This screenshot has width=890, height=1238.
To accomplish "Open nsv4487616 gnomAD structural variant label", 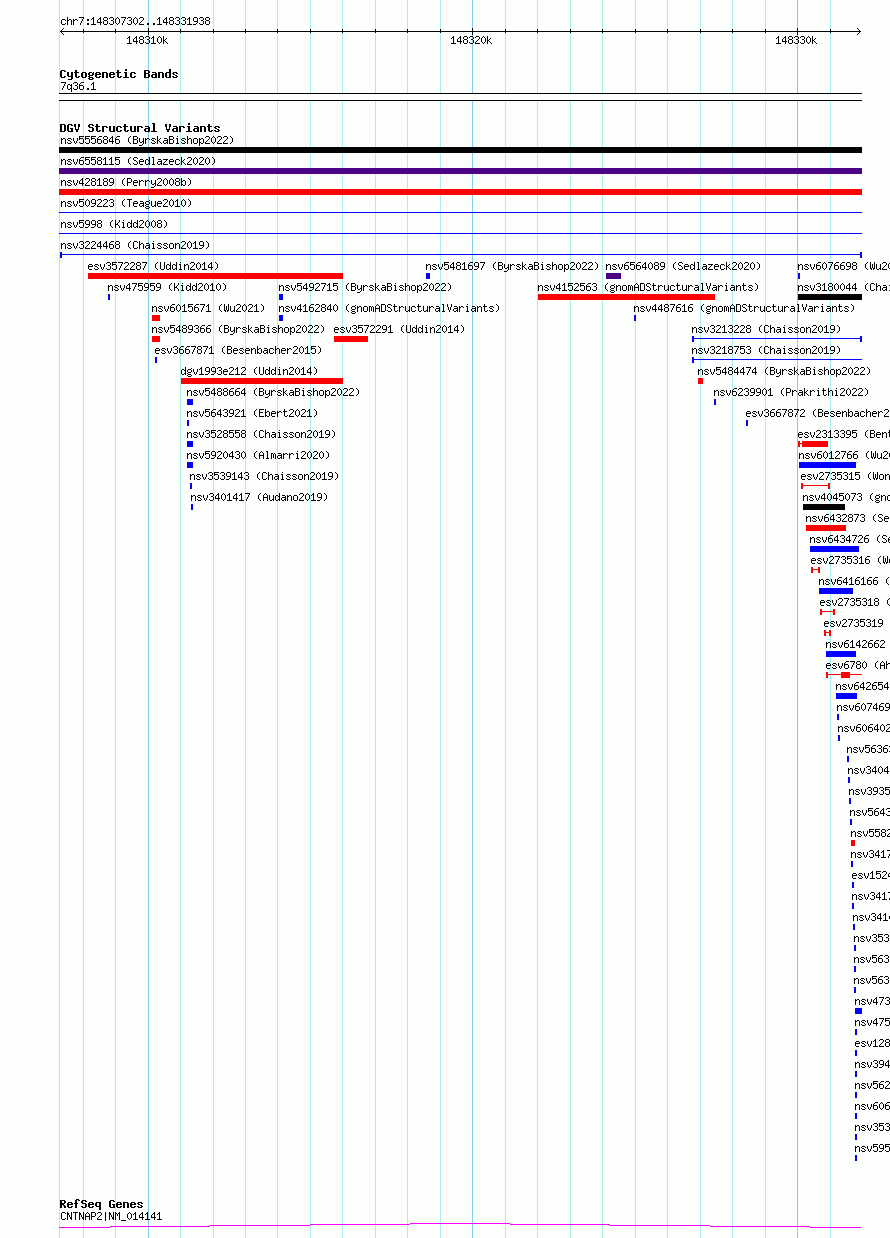I will pyautogui.click(x=744, y=308).
